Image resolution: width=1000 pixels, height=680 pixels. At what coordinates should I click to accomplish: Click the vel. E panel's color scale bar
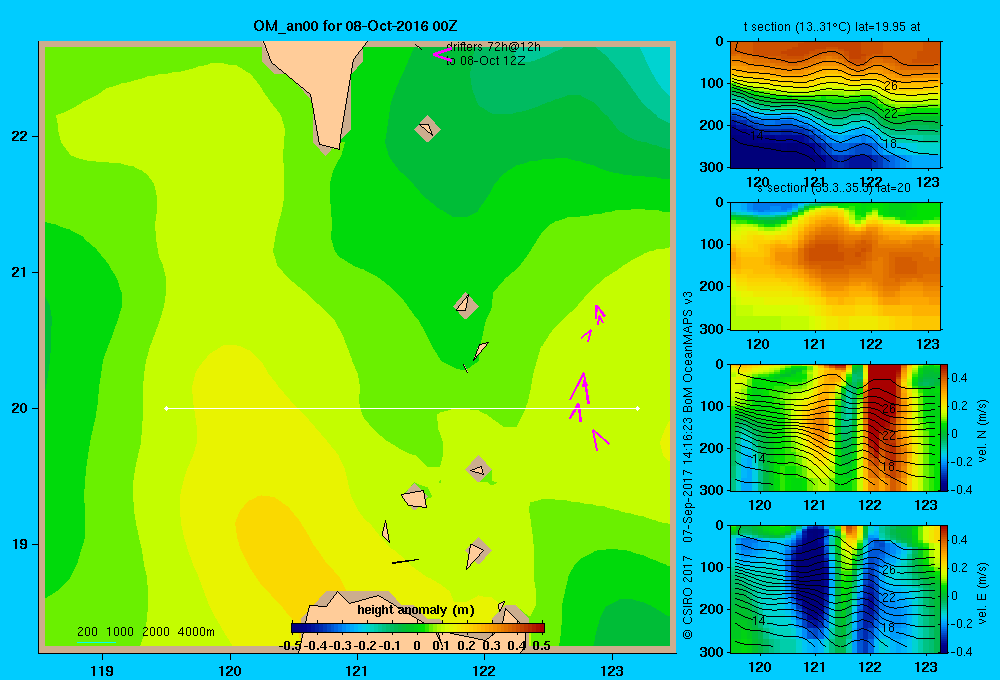click(x=944, y=589)
